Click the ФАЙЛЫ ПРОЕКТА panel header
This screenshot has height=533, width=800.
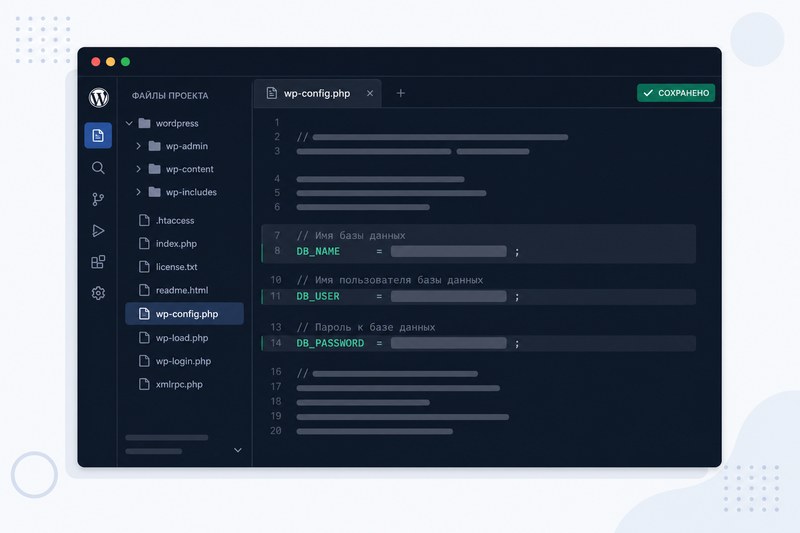tap(170, 95)
